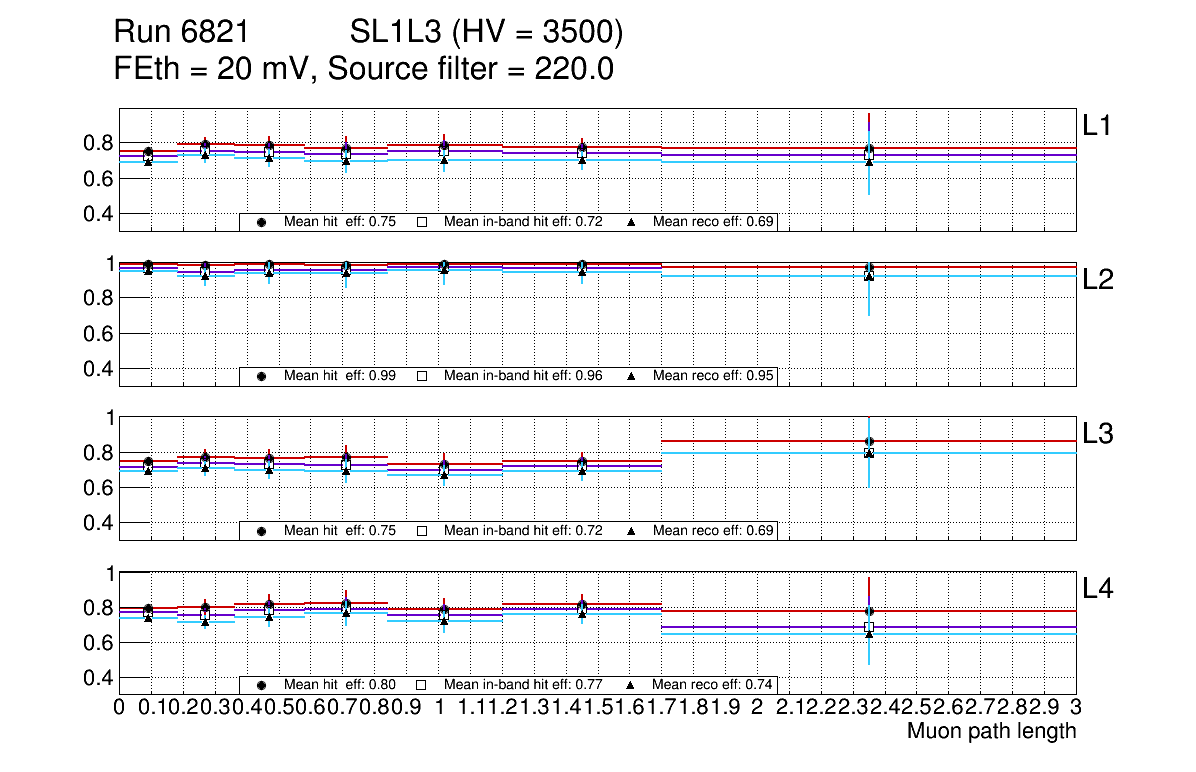
Task: Click the 'Muon path length' axis title
Action: coord(991,731)
